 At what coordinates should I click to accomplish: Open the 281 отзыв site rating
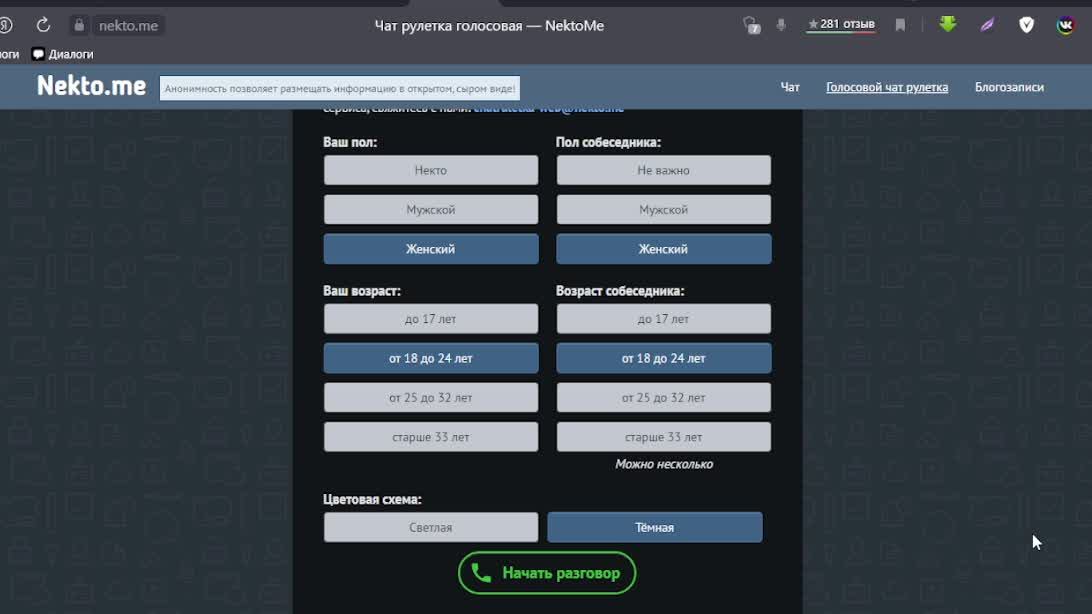(841, 24)
